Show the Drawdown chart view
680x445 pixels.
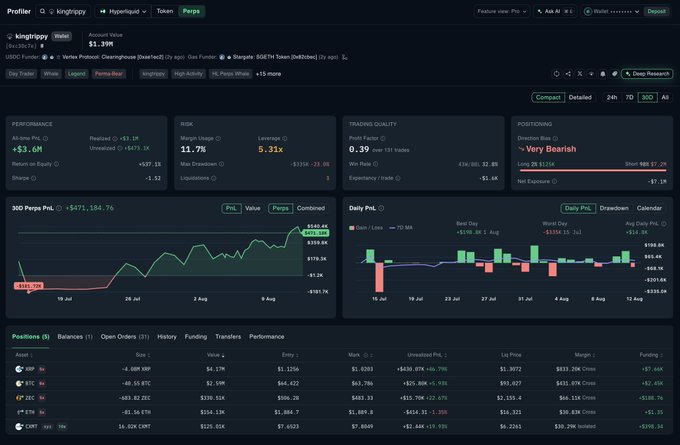(x=614, y=208)
